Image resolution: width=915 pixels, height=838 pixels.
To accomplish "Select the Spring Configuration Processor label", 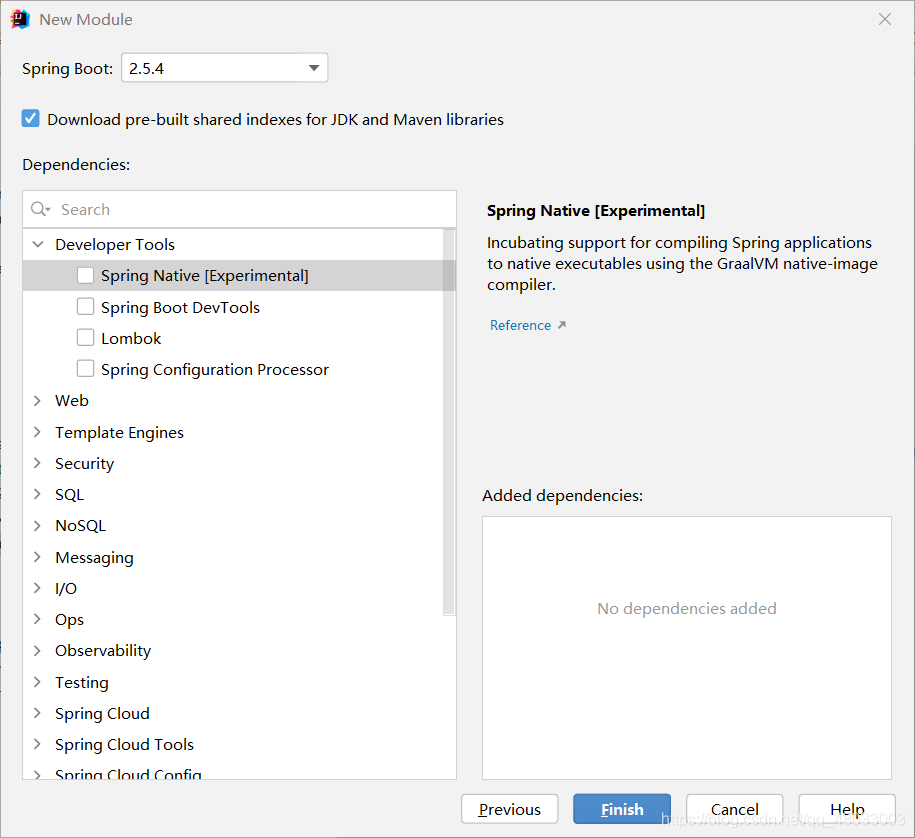I will (215, 369).
